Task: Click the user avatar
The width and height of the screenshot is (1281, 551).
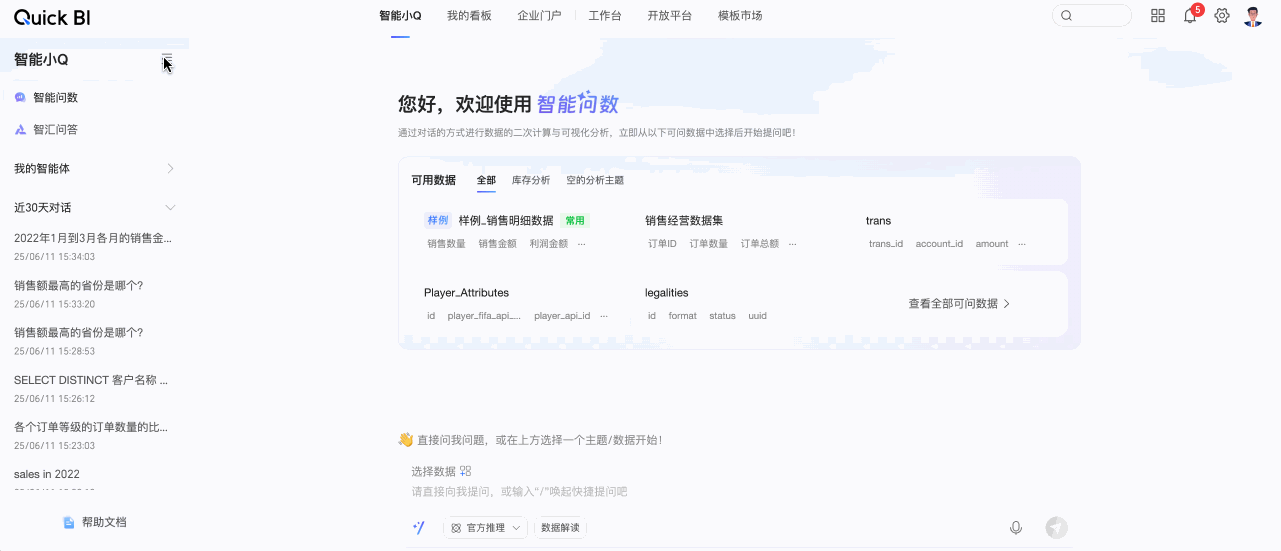Action: coord(1253,16)
